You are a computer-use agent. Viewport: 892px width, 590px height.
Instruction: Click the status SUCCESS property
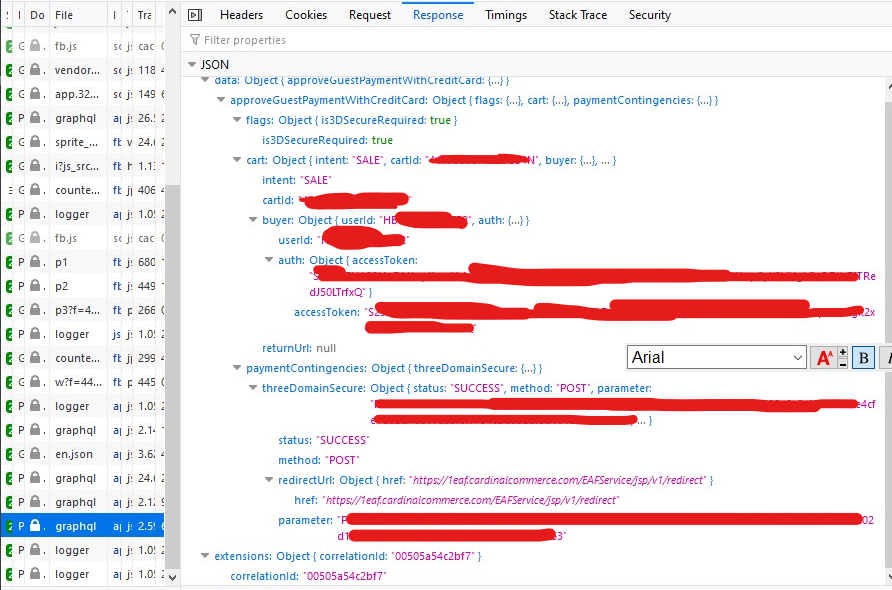click(324, 440)
